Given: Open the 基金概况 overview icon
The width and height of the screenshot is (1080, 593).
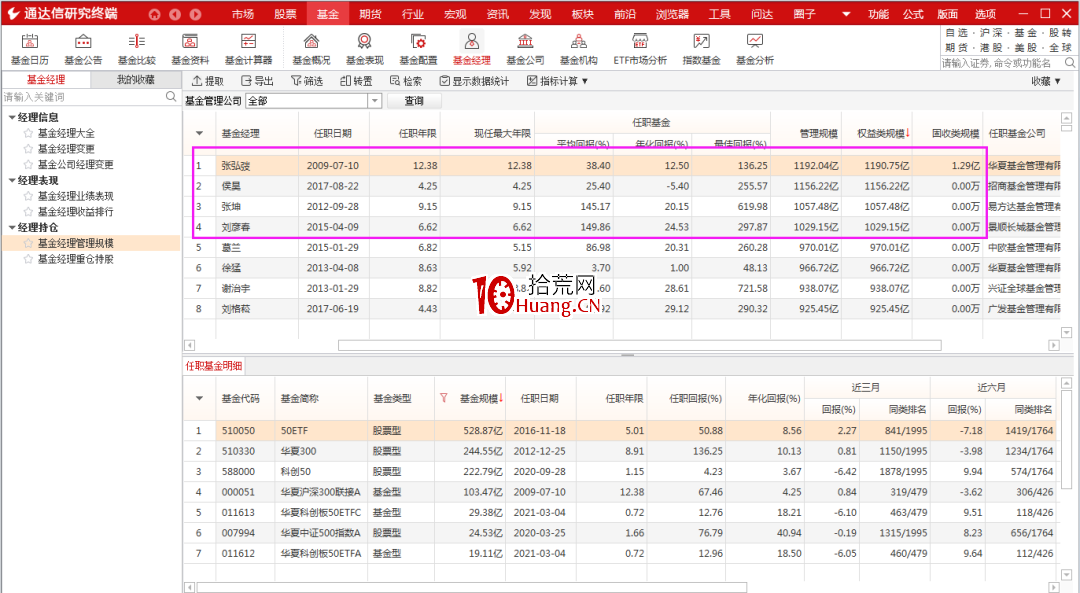Looking at the screenshot, I should tap(311, 49).
